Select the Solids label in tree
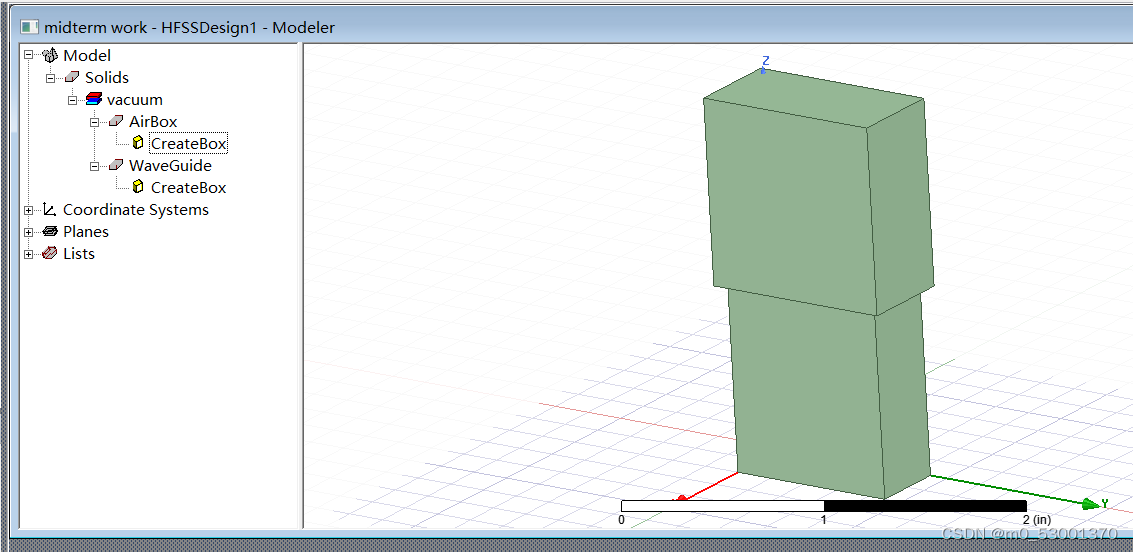The width and height of the screenshot is (1133, 552). coord(107,77)
